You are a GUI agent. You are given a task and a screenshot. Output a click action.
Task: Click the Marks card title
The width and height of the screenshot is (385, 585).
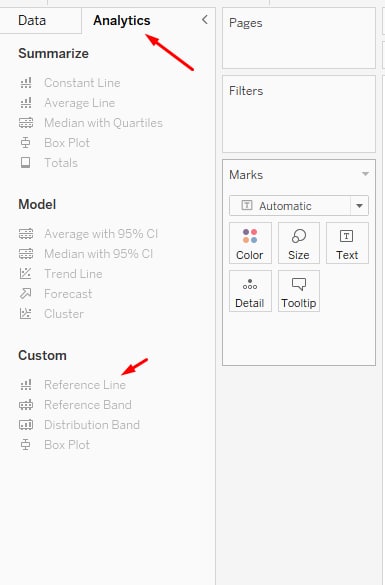pyautogui.click(x=246, y=175)
